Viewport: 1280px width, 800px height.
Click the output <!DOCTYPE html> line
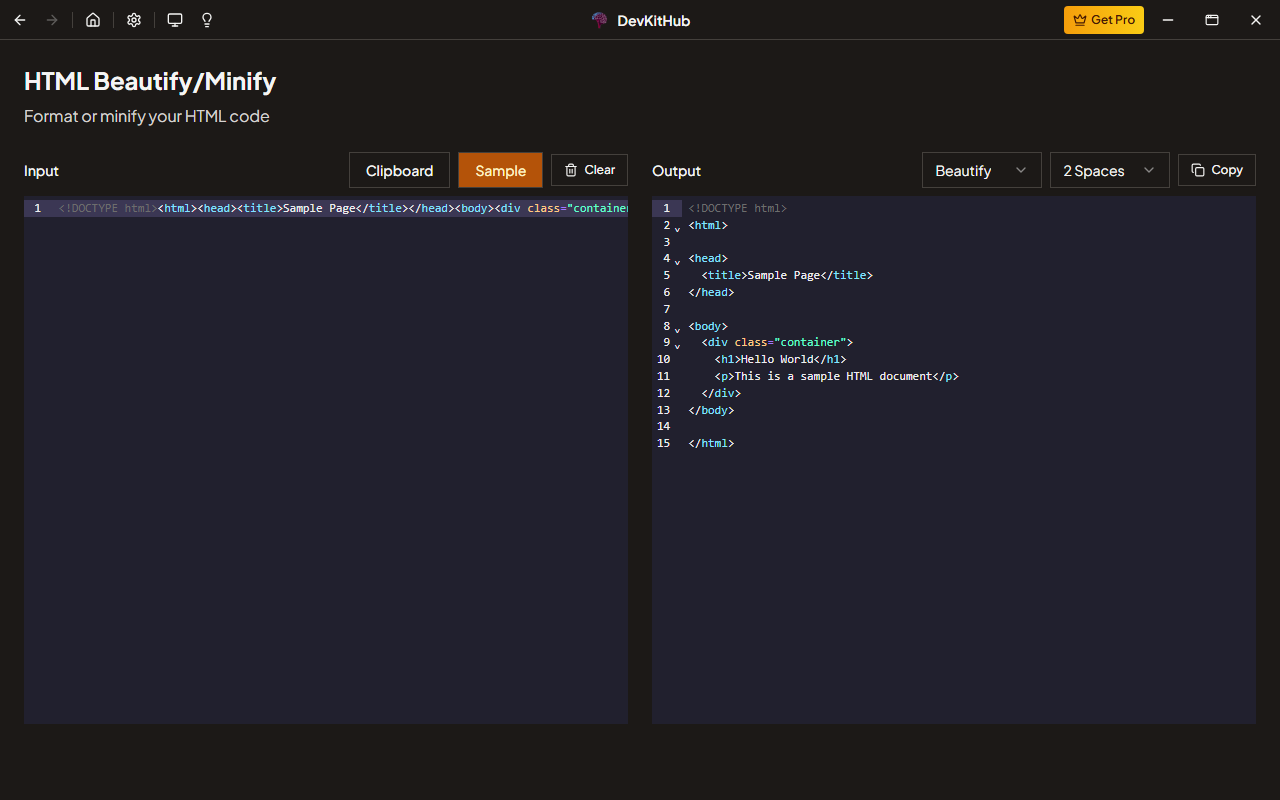(738, 208)
